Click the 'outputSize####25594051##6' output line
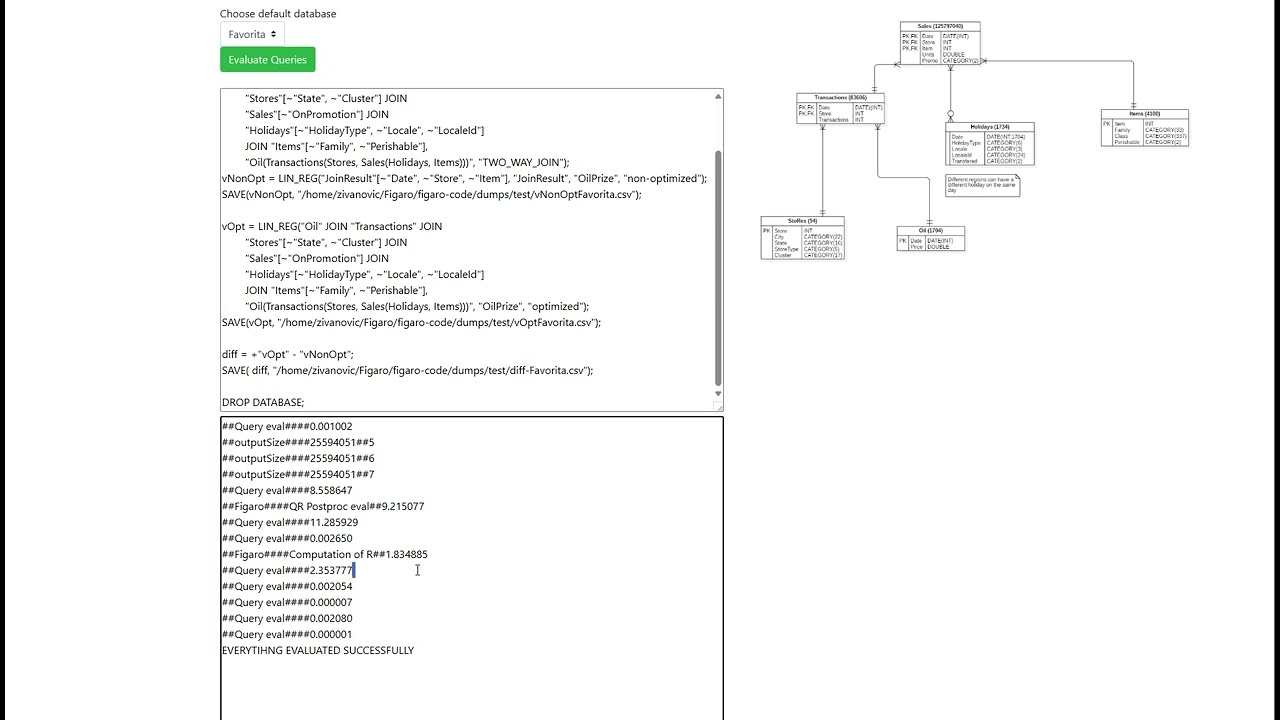Screen dimensions: 1280x720 coord(298,458)
